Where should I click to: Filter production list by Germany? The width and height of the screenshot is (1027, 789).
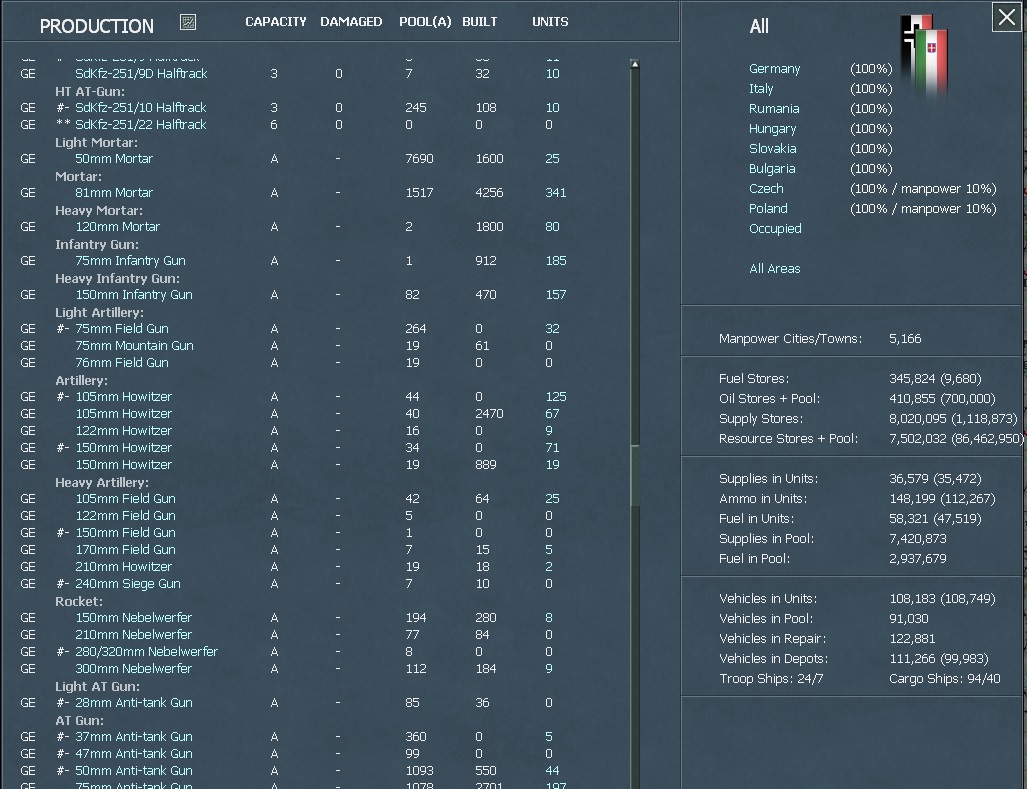point(775,68)
